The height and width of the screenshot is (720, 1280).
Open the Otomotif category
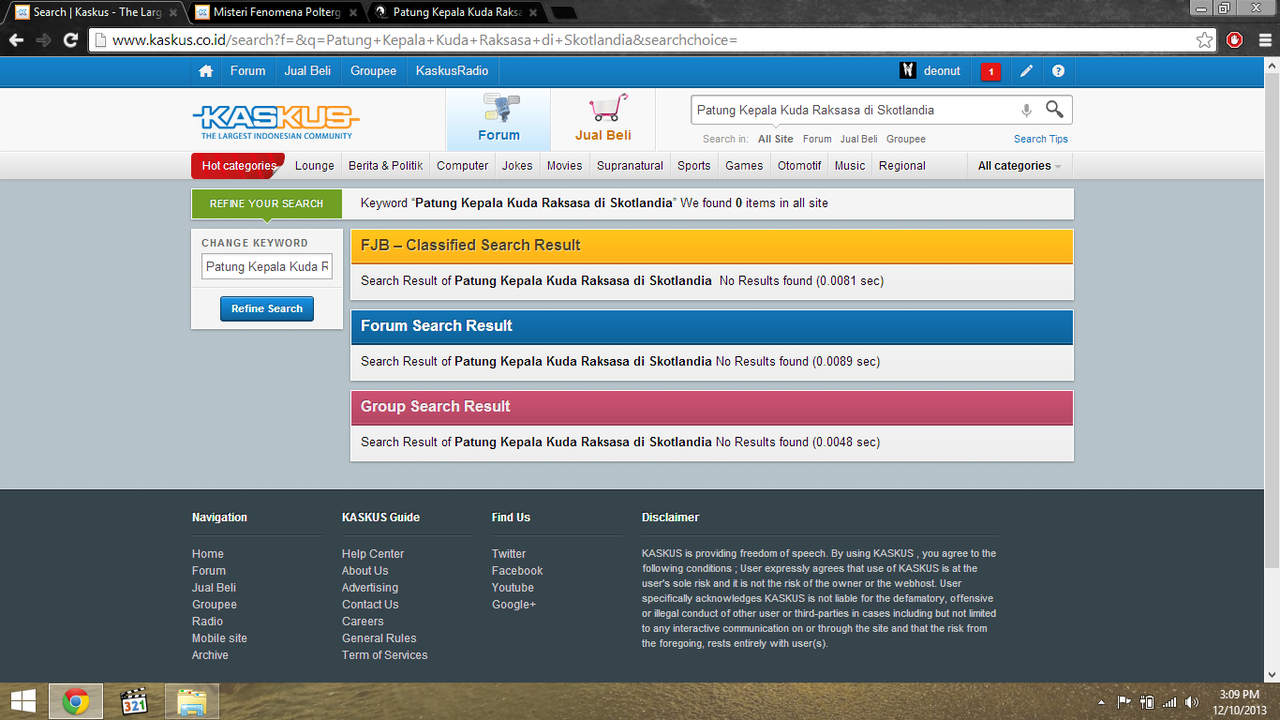point(799,166)
